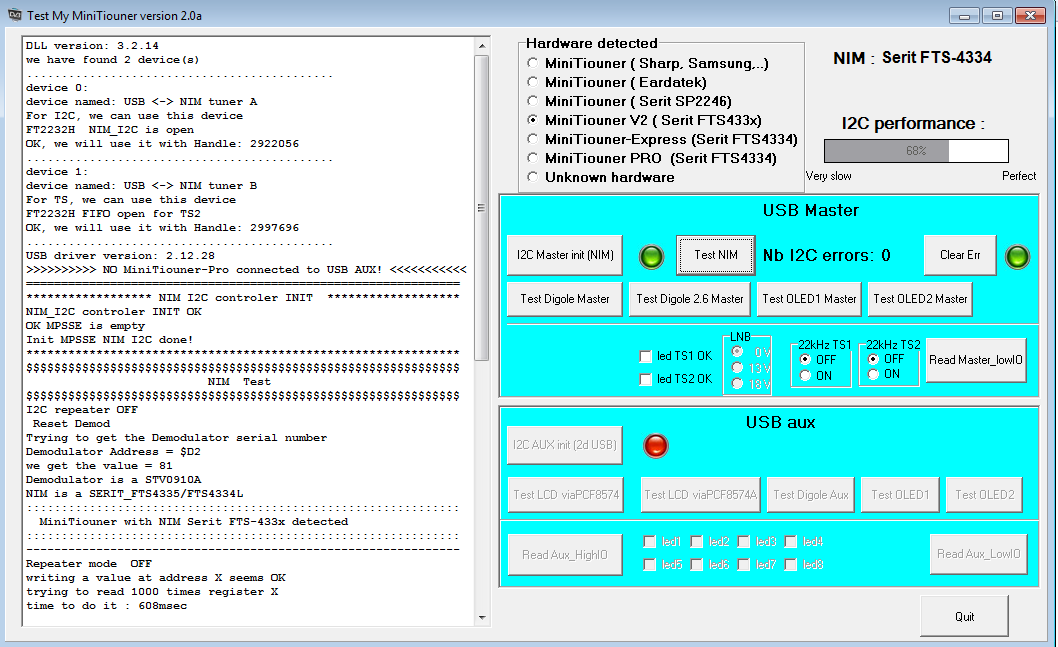This screenshot has width=1058, height=647.
Task: Click 'Demodulator is a STV0910A' log line
Action: pos(113,480)
